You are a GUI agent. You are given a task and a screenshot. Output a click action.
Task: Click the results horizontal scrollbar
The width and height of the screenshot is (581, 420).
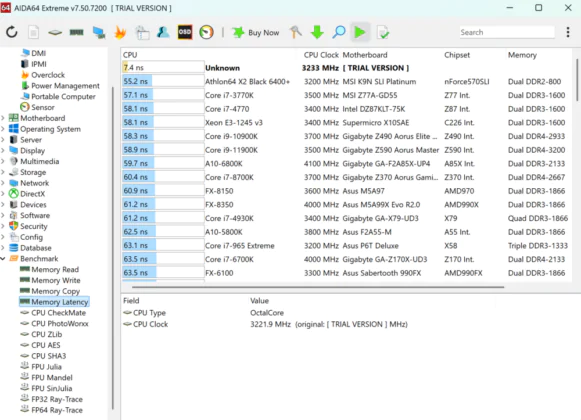coord(318,287)
